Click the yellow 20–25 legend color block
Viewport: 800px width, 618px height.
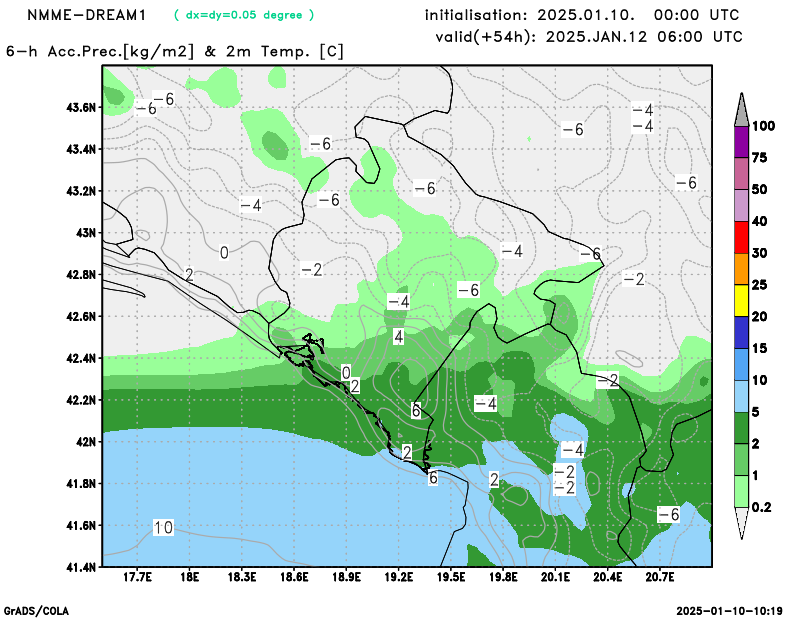click(x=741, y=301)
